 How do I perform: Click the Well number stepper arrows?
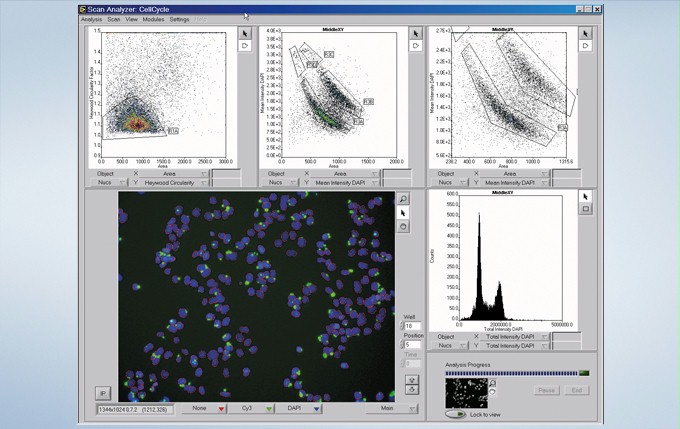402,326
